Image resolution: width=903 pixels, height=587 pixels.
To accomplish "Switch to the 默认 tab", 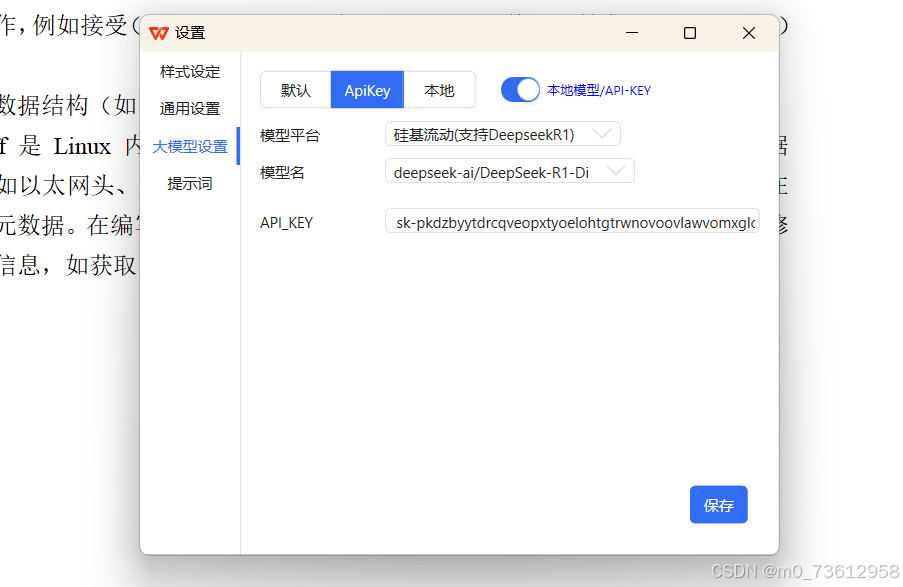I will pos(296,90).
